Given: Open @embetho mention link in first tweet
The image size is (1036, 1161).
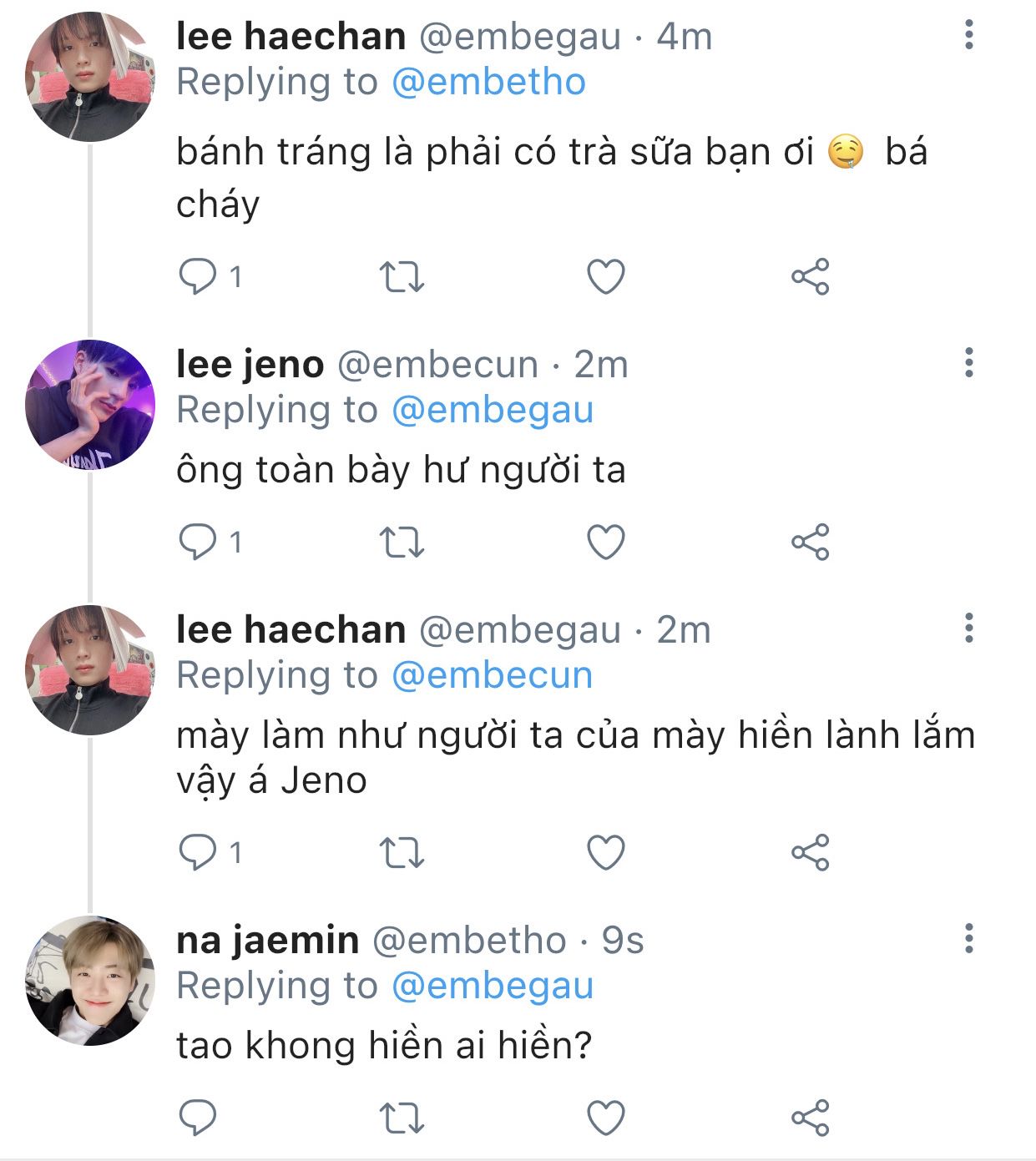Looking at the screenshot, I should 488,83.
